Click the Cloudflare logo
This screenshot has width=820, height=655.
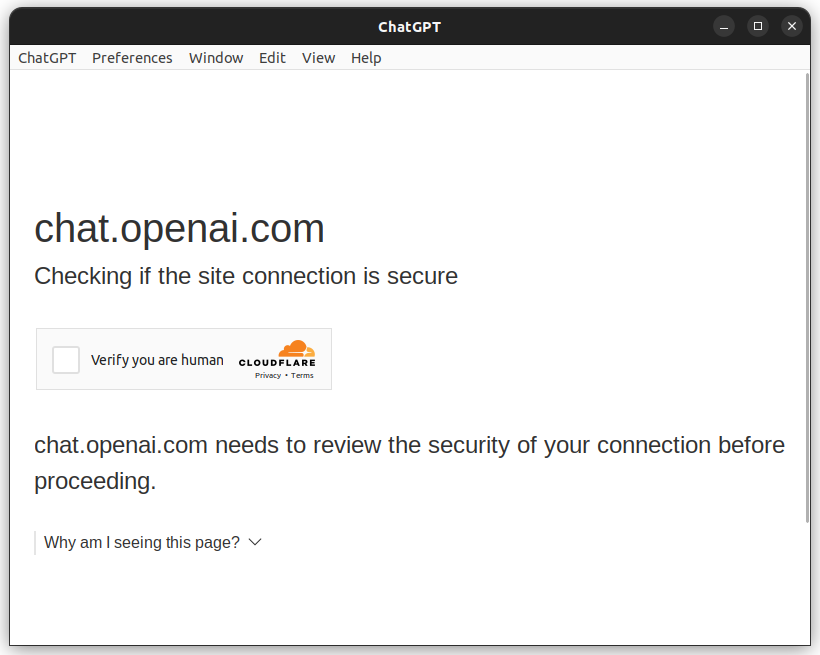pos(278,356)
